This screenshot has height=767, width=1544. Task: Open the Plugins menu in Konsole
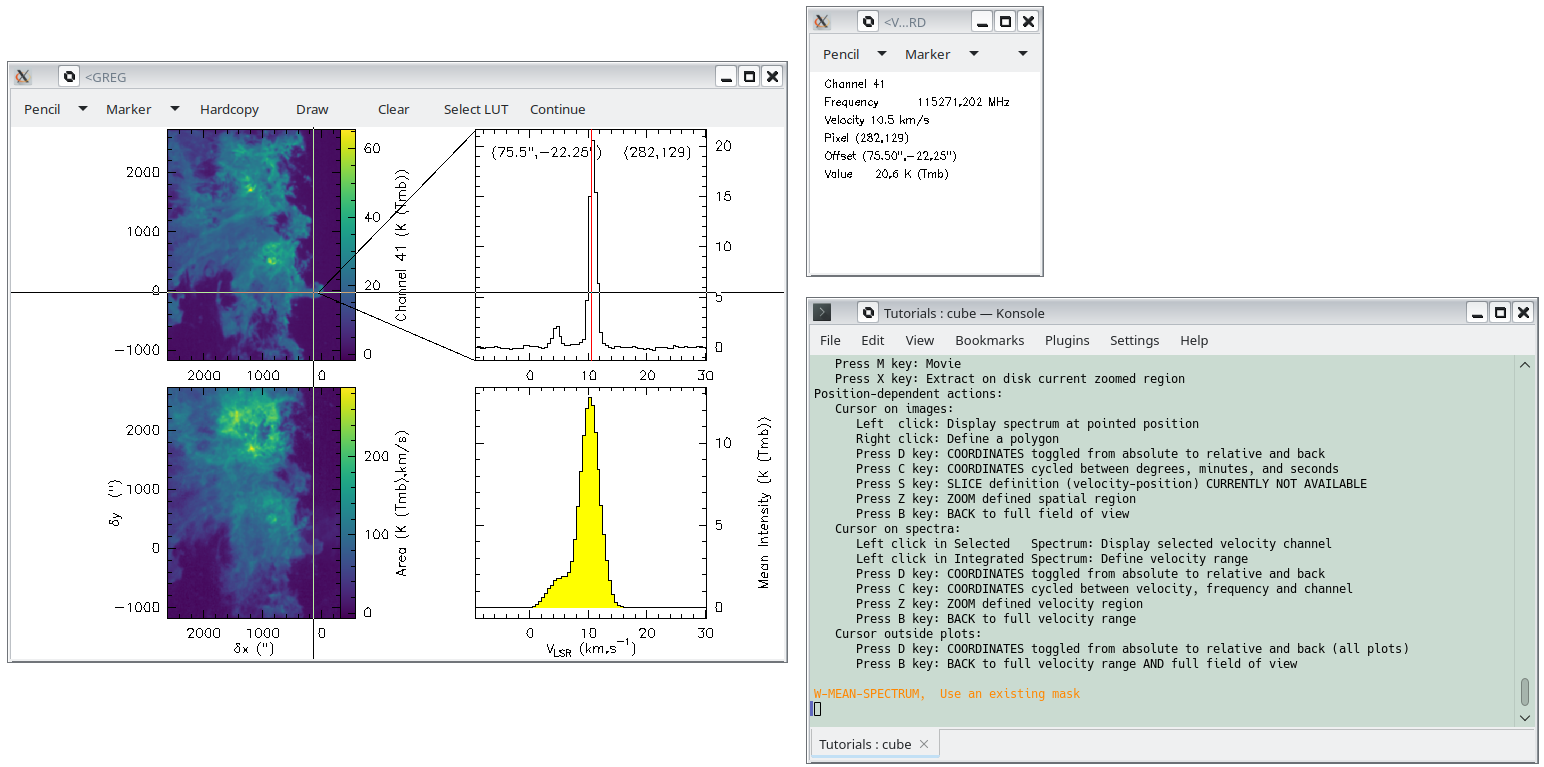pos(1067,340)
